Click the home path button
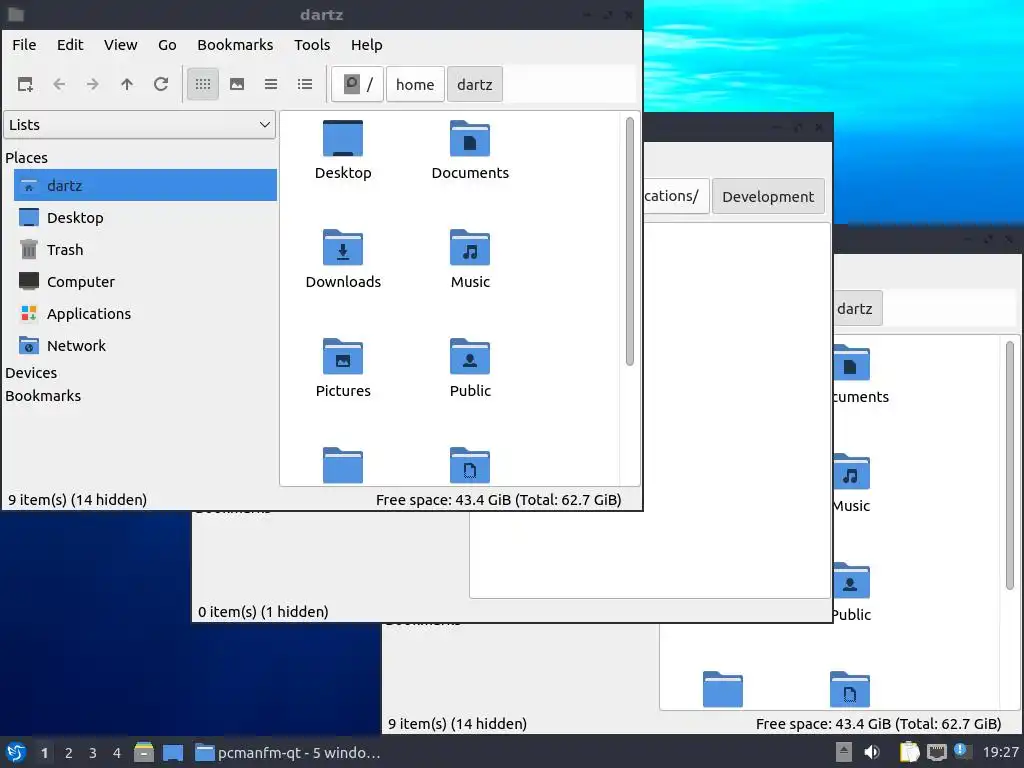The width and height of the screenshot is (1024, 768). click(415, 84)
